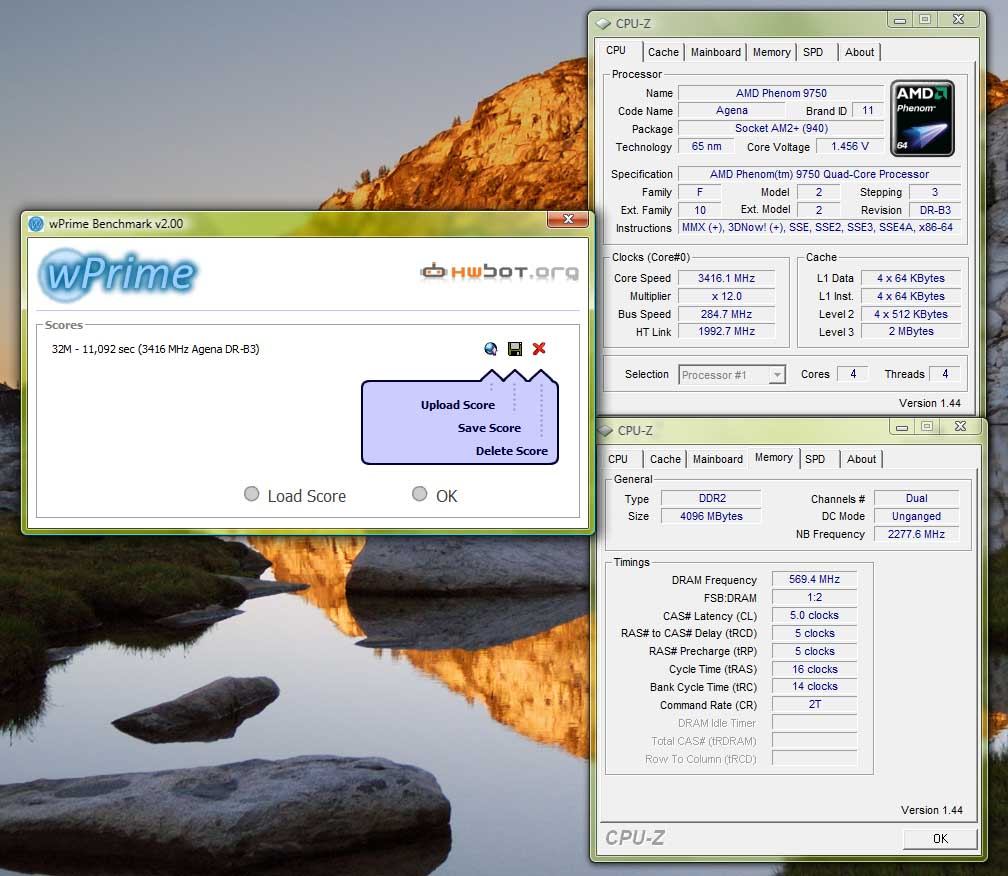Click the Core Speed 3416.1 MHz value
Viewport: 1008px width, 876px height.
click(x=726, y=278)
